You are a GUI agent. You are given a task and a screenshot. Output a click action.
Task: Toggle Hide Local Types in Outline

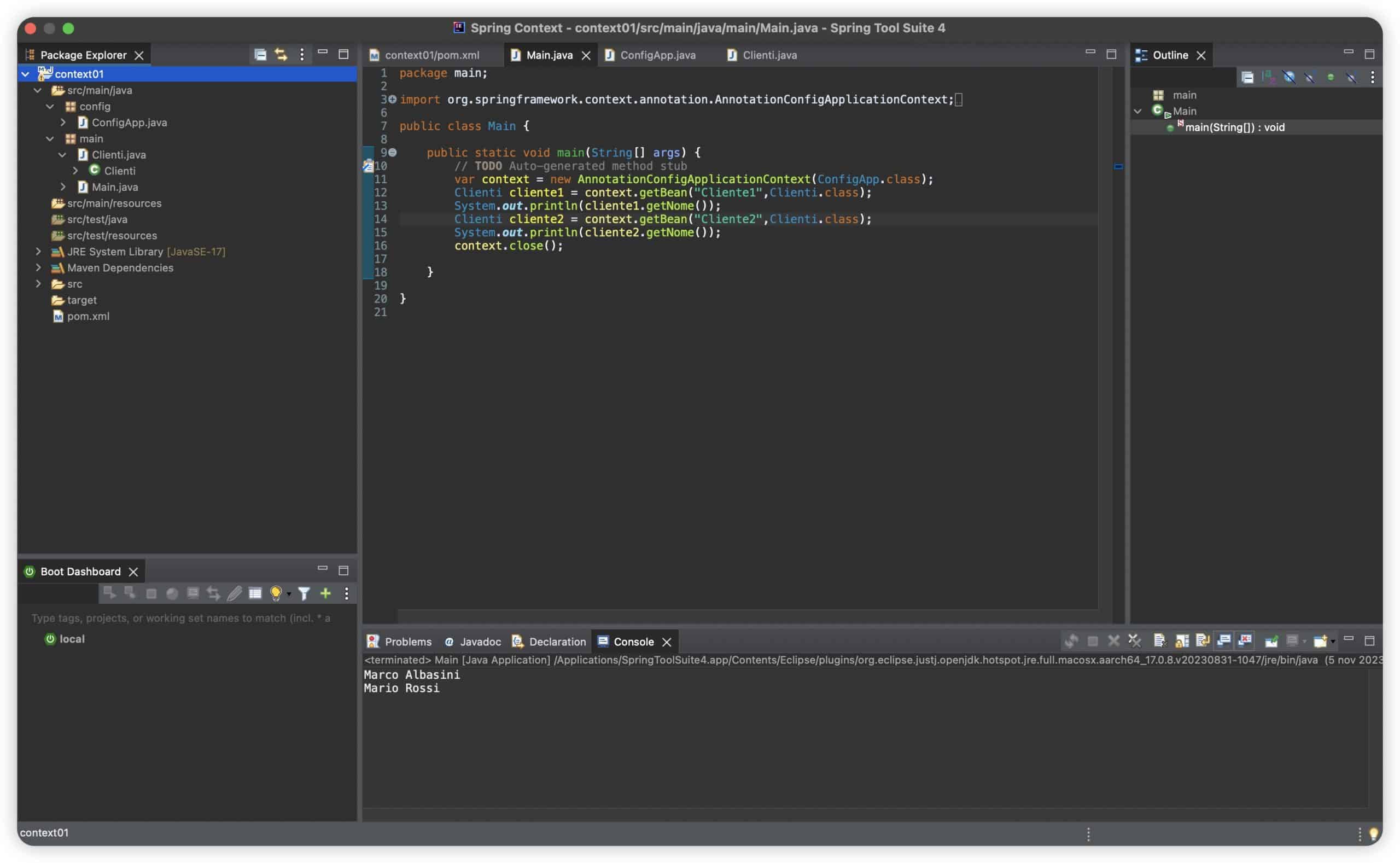(x=1351, y=77)
